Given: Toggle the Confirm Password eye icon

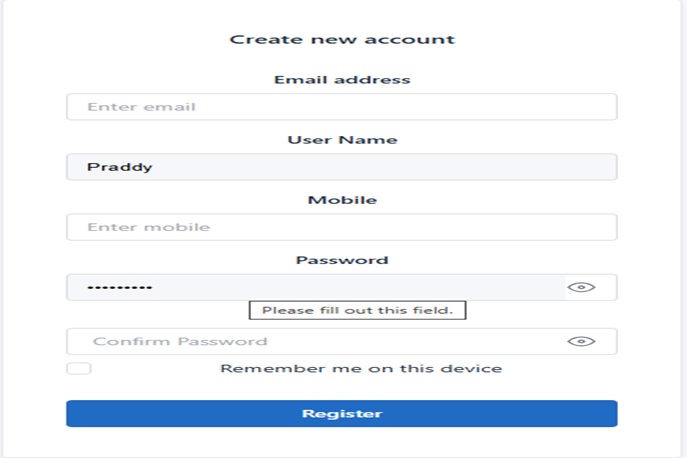Looking at the screenshot, I should (581, 341).
